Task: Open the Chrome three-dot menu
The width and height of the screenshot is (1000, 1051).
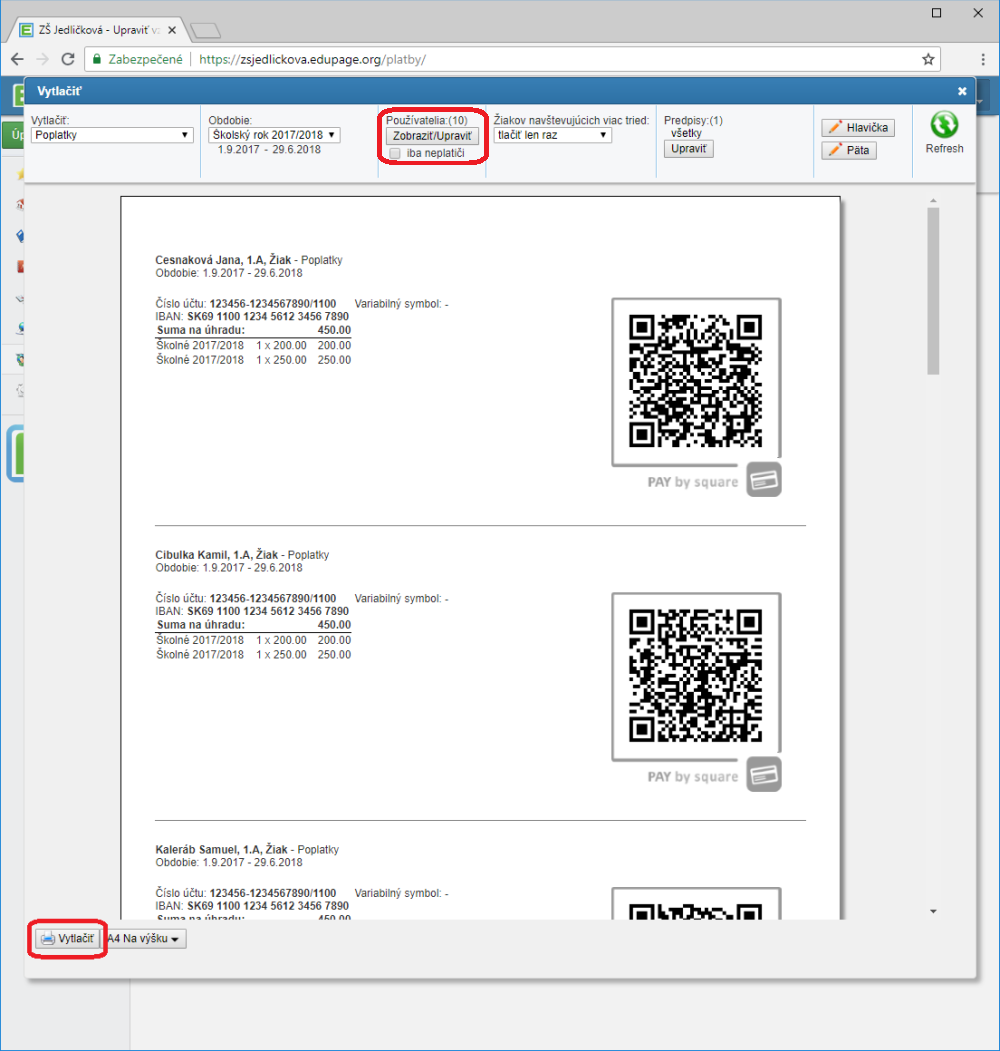Action: 983,59
